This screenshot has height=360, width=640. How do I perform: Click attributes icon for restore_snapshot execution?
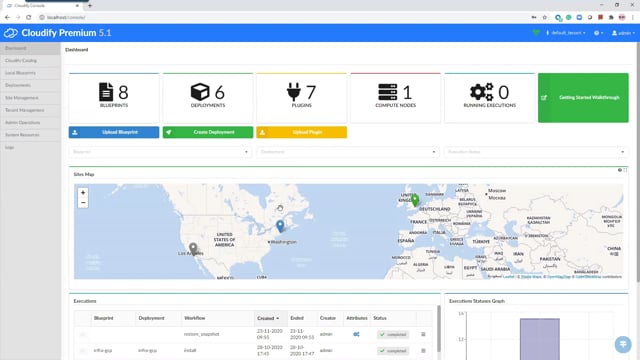click(356, 334)
